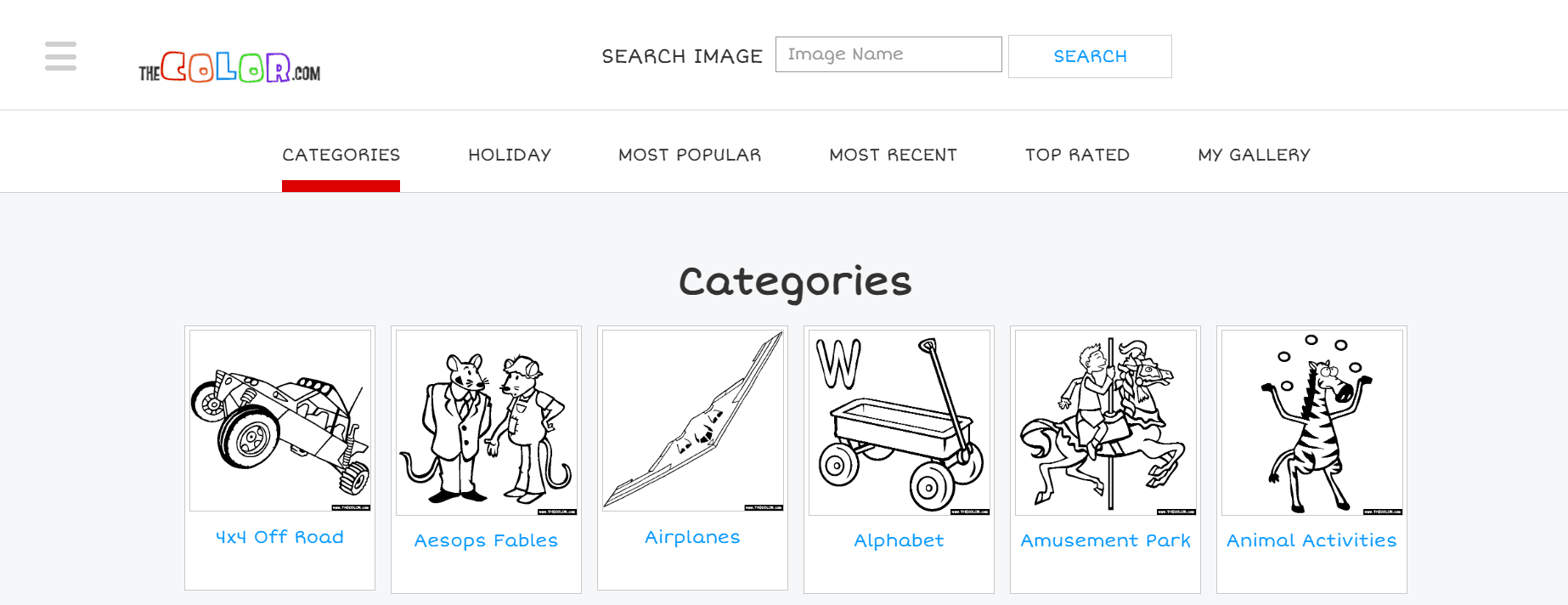Open the hamburger menu

(x=60, y=56)
